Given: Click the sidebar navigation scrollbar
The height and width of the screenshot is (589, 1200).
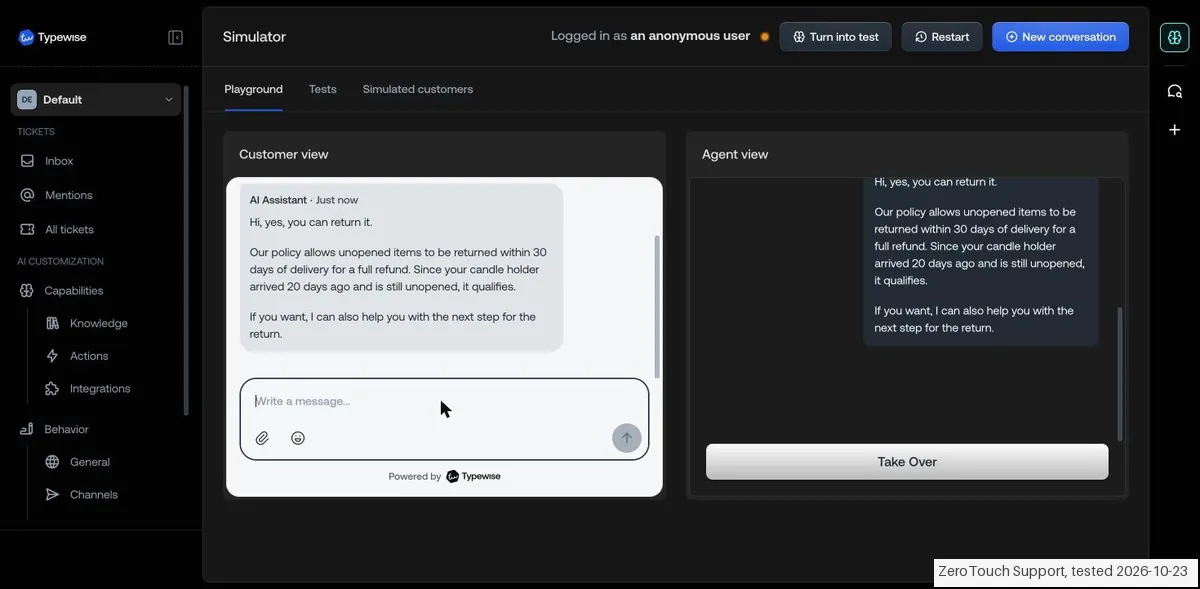Looking at the screenshot, I should pyautogui.click(x=186, y=250).
